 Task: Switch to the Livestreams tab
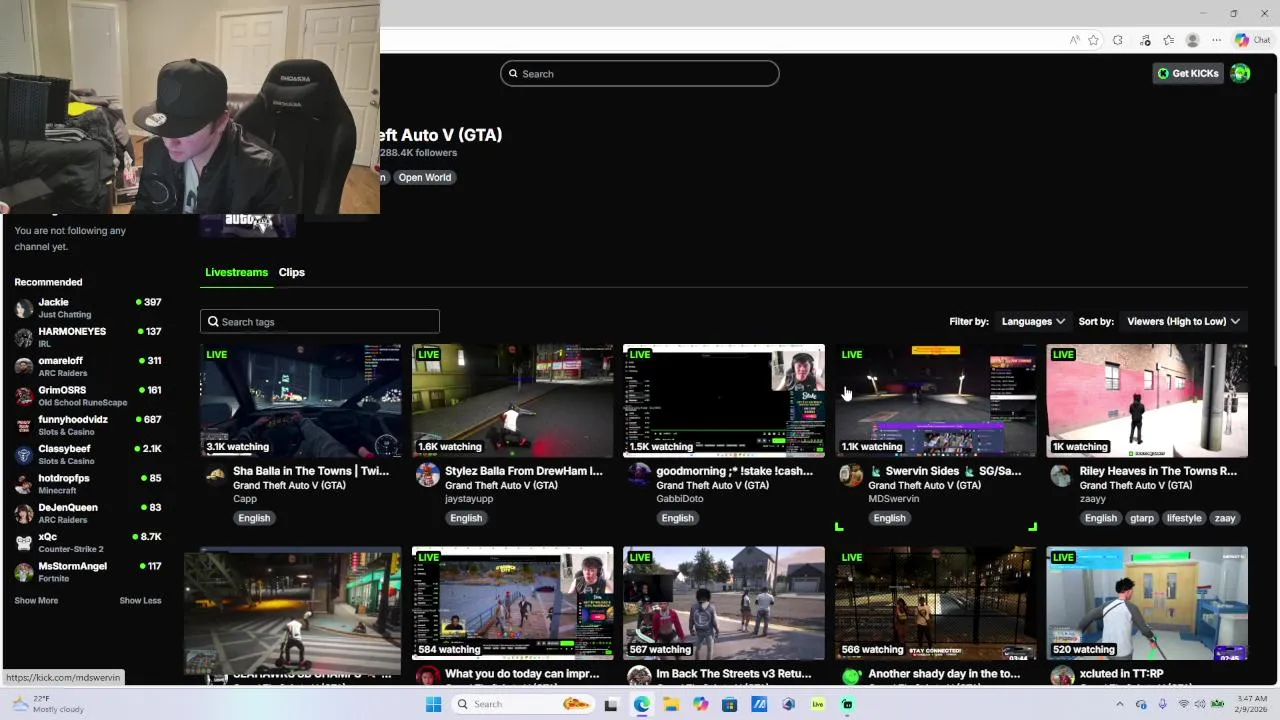point(236,272)
